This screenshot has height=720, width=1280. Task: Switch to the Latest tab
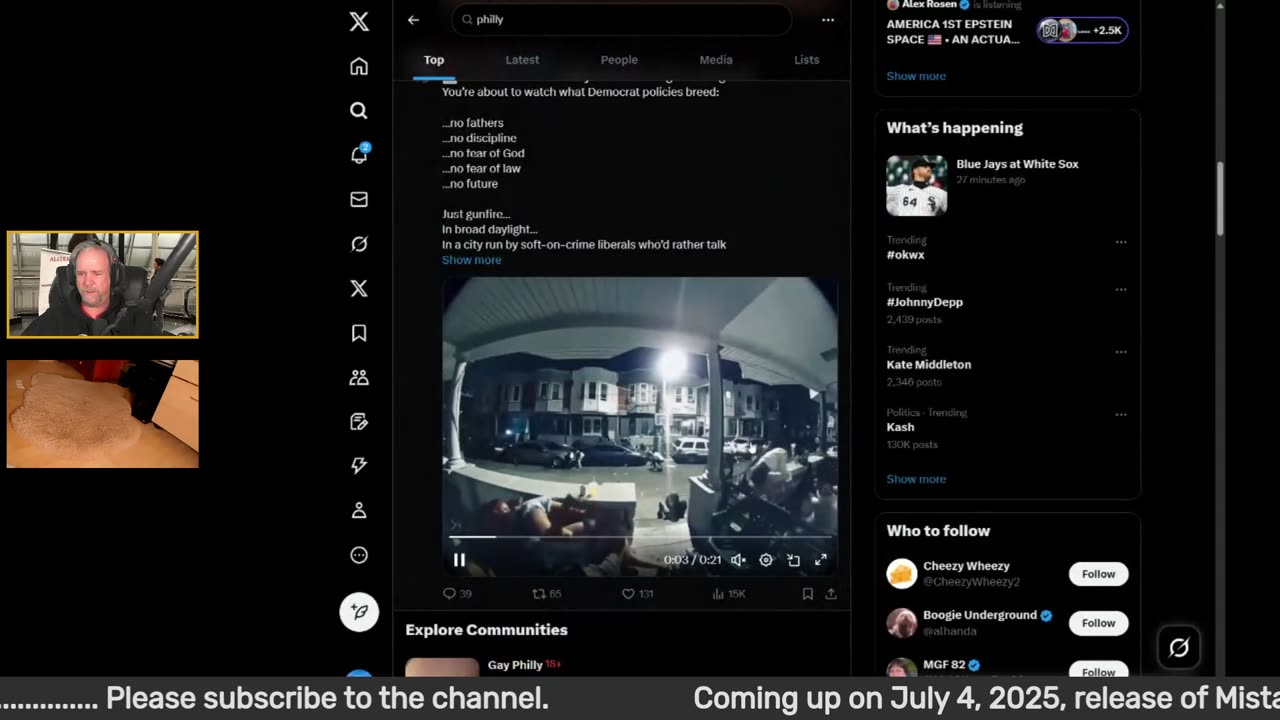(x=522, y=60)
